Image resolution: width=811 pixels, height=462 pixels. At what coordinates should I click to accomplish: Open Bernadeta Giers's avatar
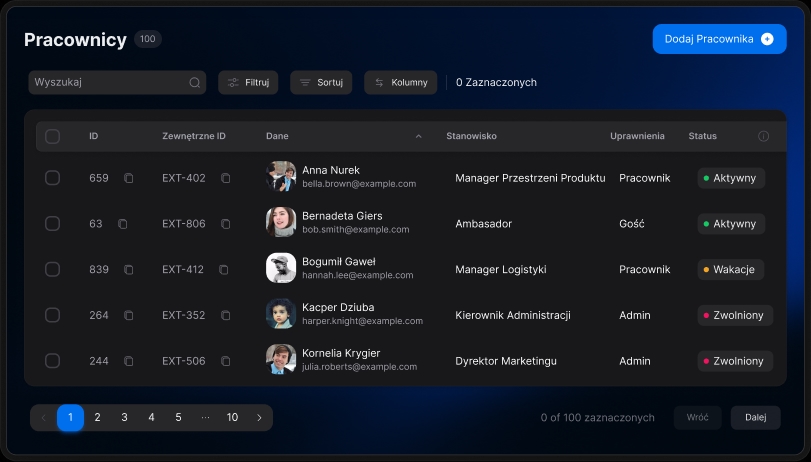281,222
